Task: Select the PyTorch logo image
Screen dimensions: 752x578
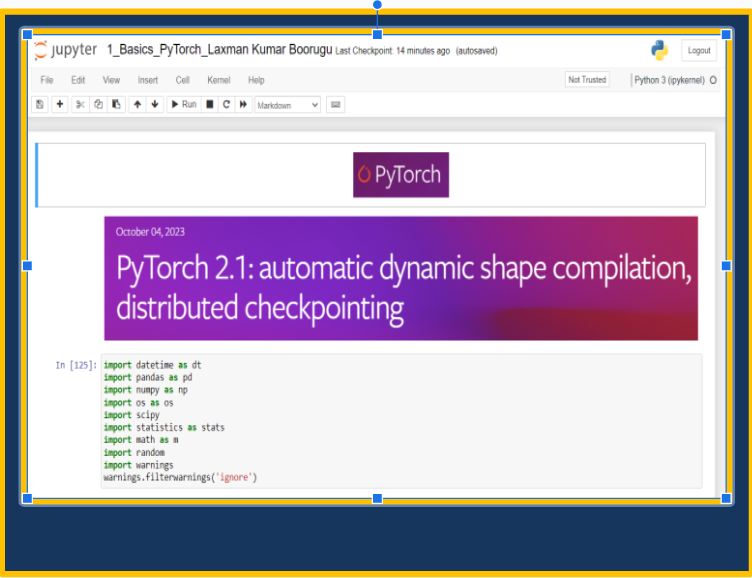Action: [x=401, y=175]
